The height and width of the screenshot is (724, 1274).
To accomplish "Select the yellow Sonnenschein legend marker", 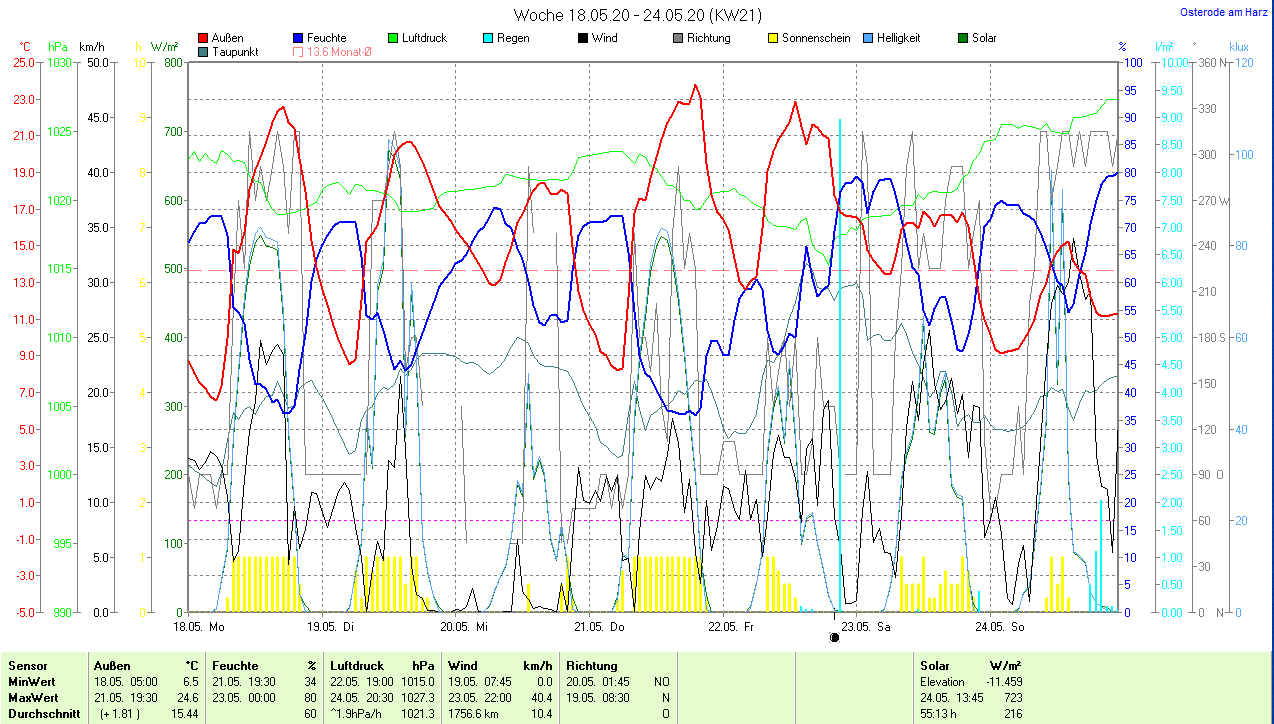I will click(772, 38).
